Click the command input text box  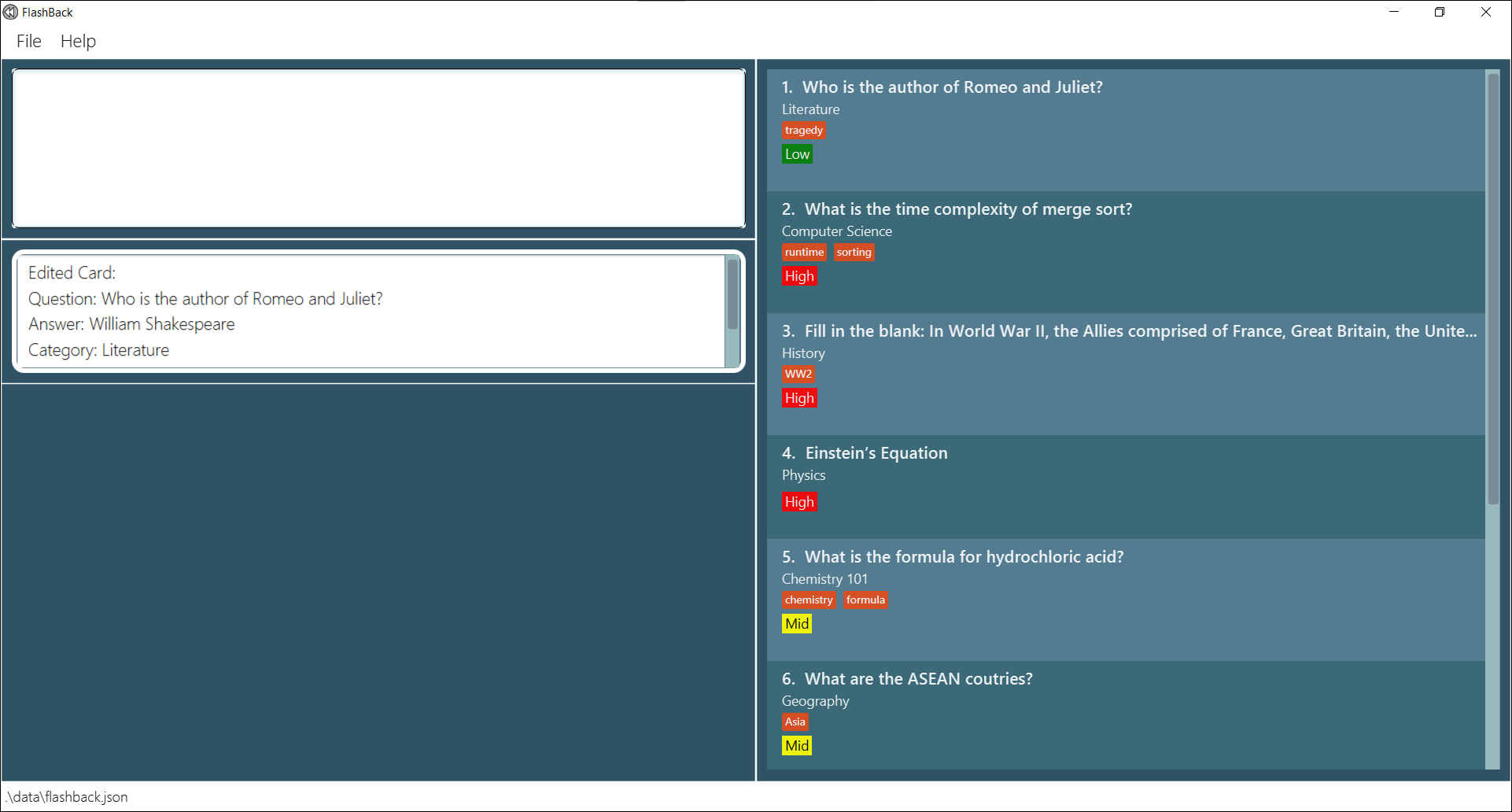[x=378, y=148]
